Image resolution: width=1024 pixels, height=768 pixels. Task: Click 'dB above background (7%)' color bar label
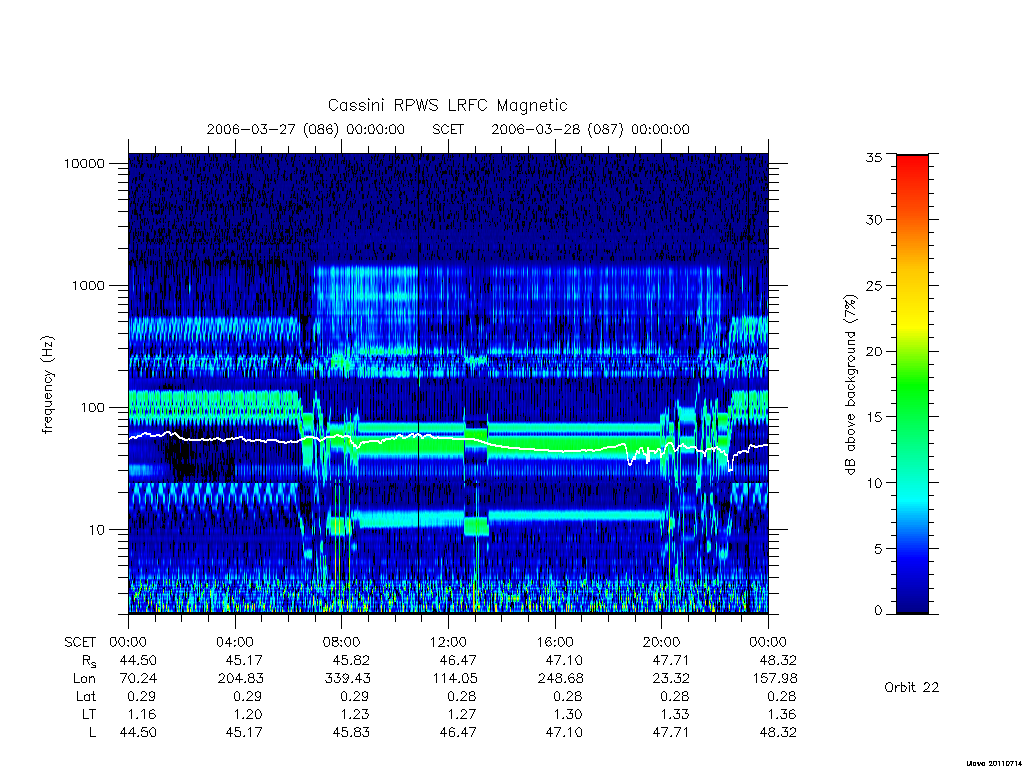[850, 385]
